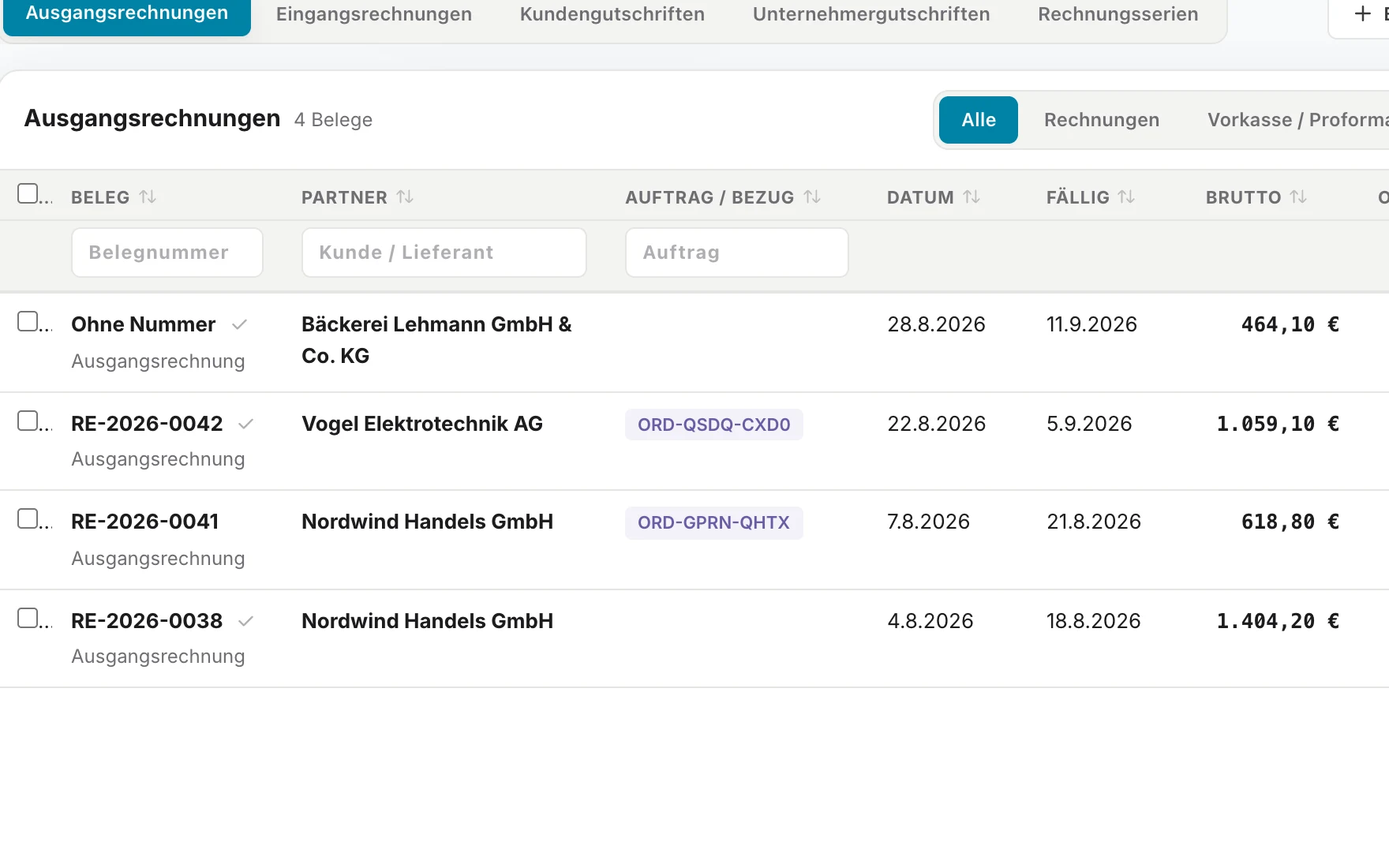Open invoice RE-2026-0041
The width and height of the screenshot is (1389, 868).
(x=145, y=522)
